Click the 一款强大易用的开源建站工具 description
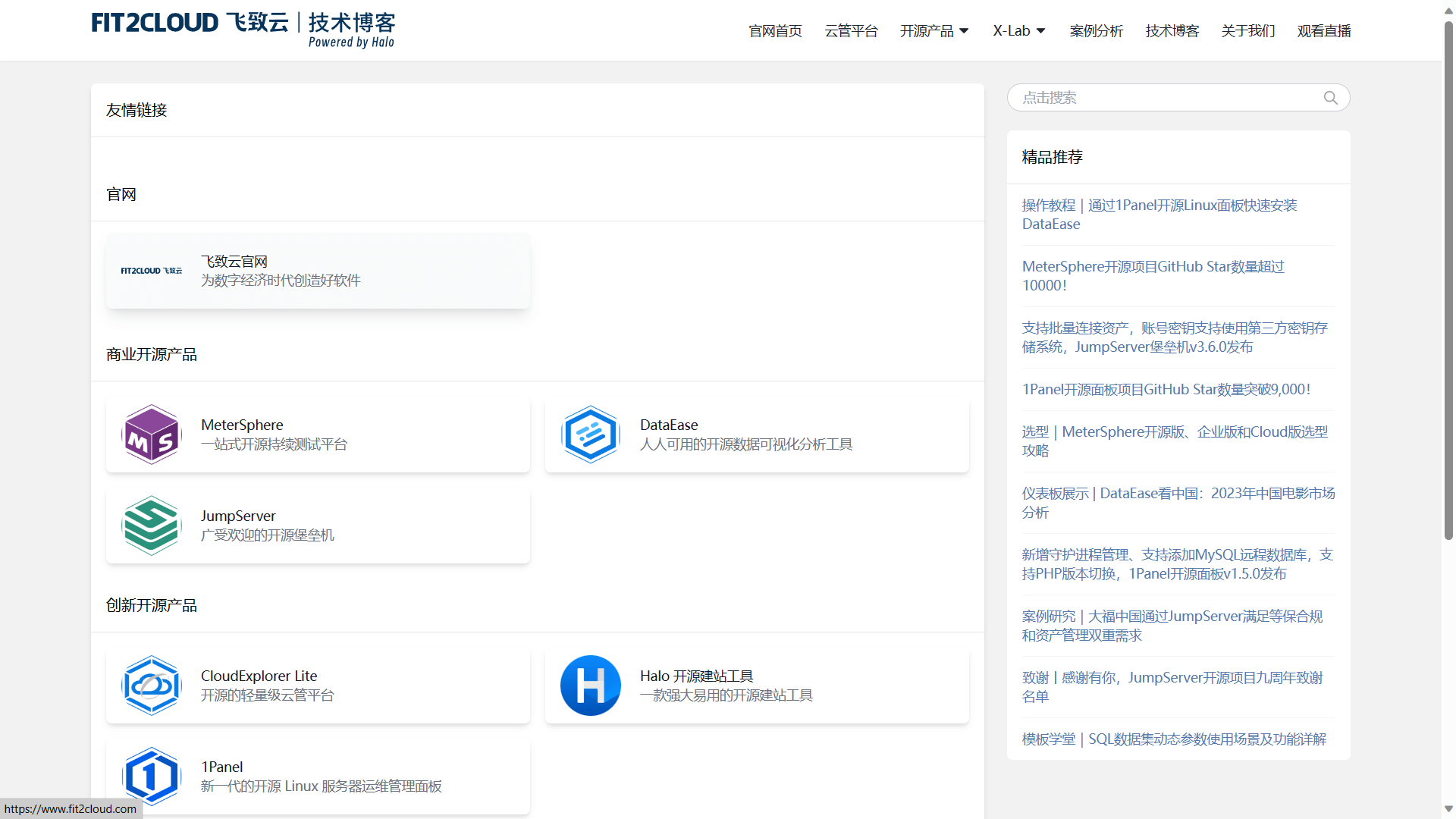 (x=726, y=695)
